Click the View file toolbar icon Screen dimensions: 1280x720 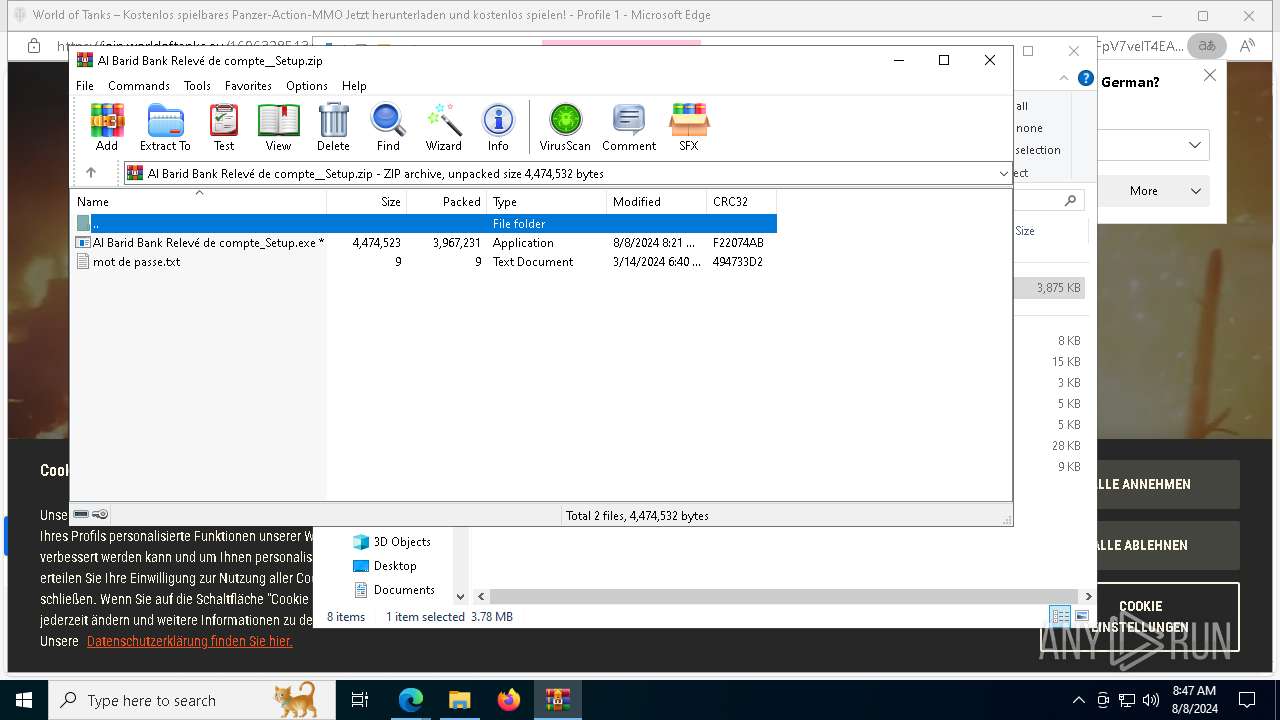278,127
